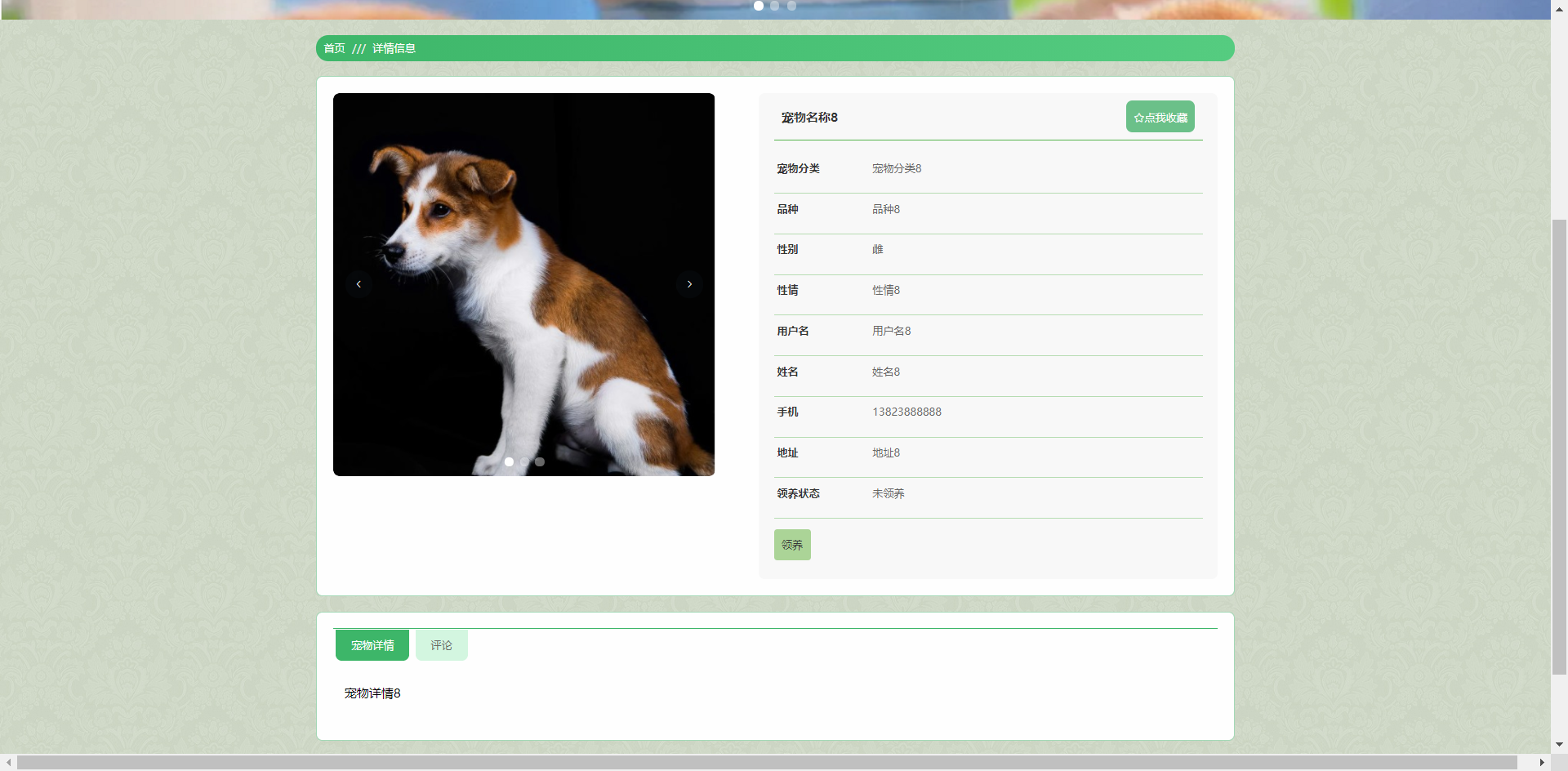Select the third dot of pet photo carousel
This screenshot has width=1568, height=771.
click(540, 461)
